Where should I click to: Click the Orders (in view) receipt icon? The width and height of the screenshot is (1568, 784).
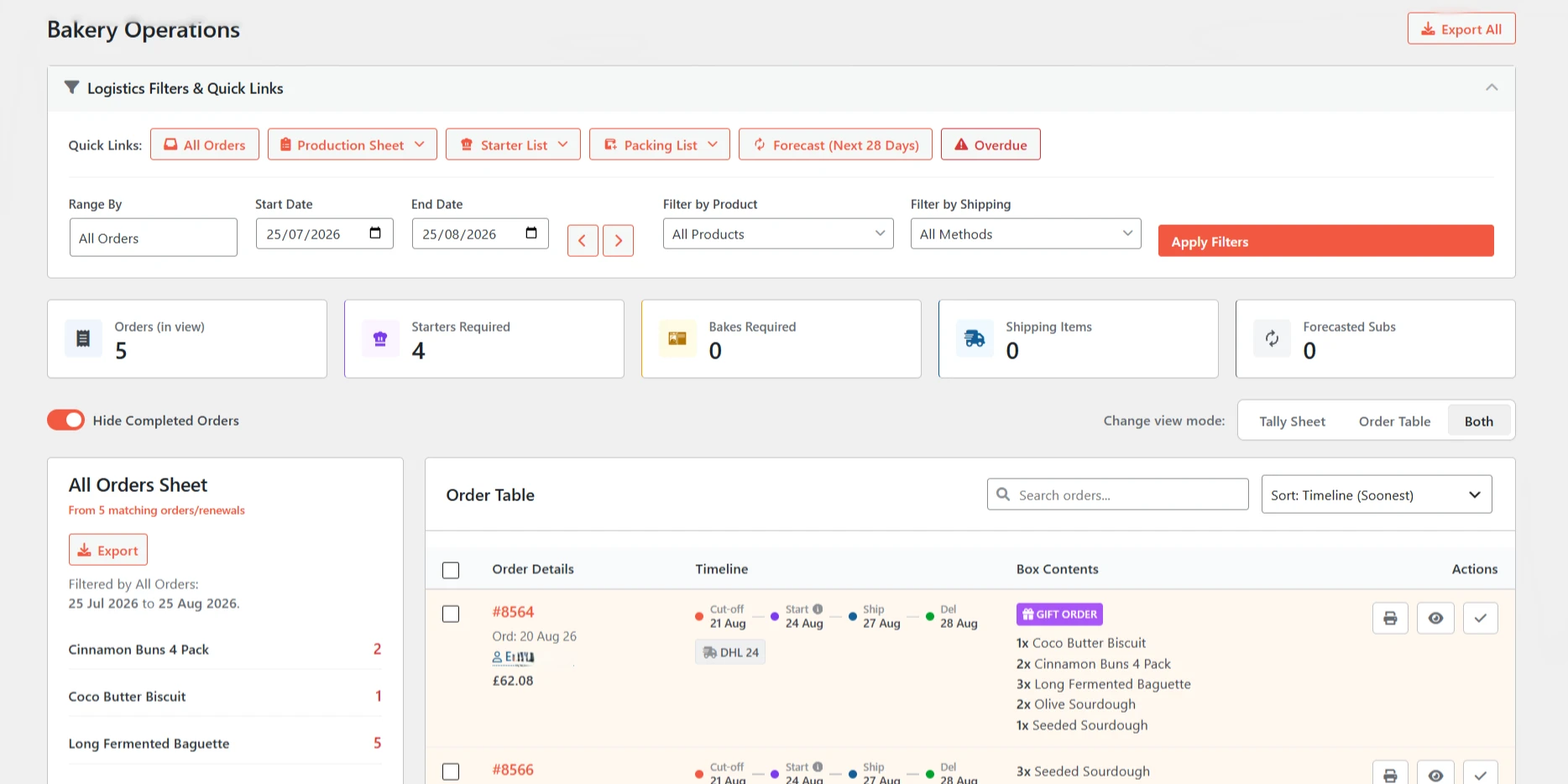tap(83, 338)
